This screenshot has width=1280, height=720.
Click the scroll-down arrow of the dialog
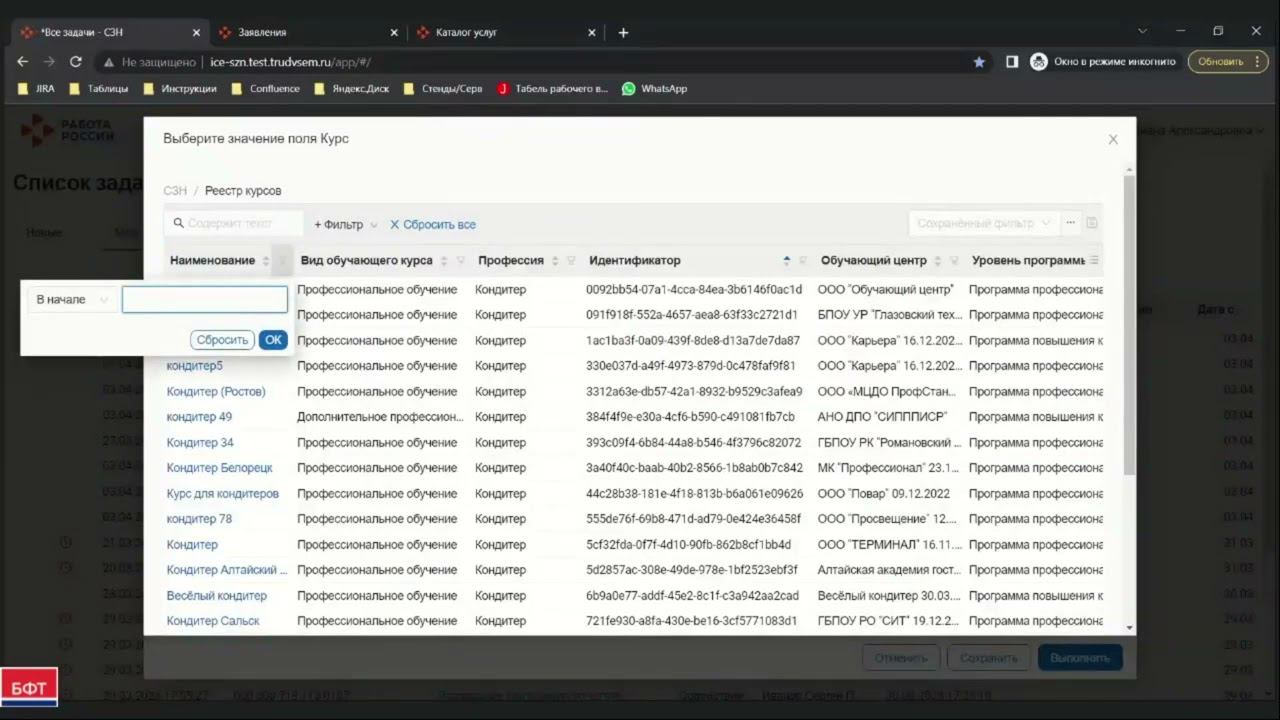click(x=1130, y=628)
